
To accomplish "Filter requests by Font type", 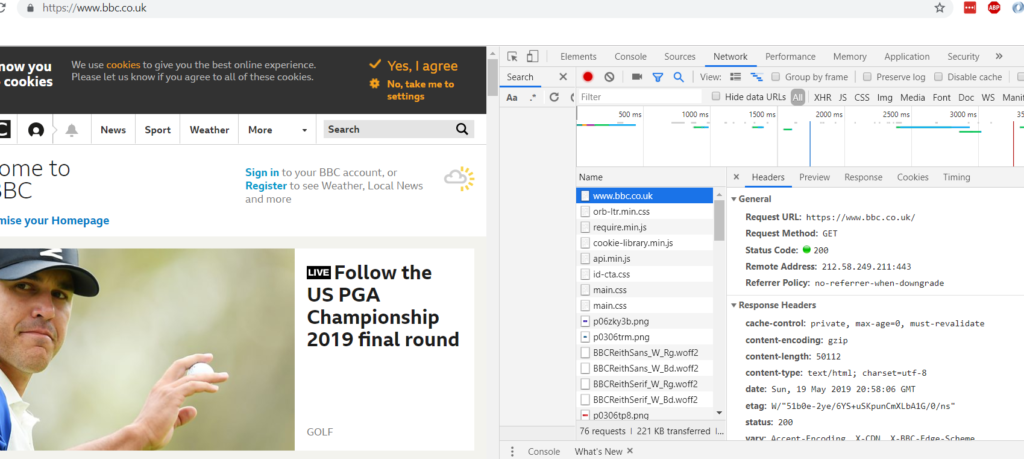I will click(942, 97).
